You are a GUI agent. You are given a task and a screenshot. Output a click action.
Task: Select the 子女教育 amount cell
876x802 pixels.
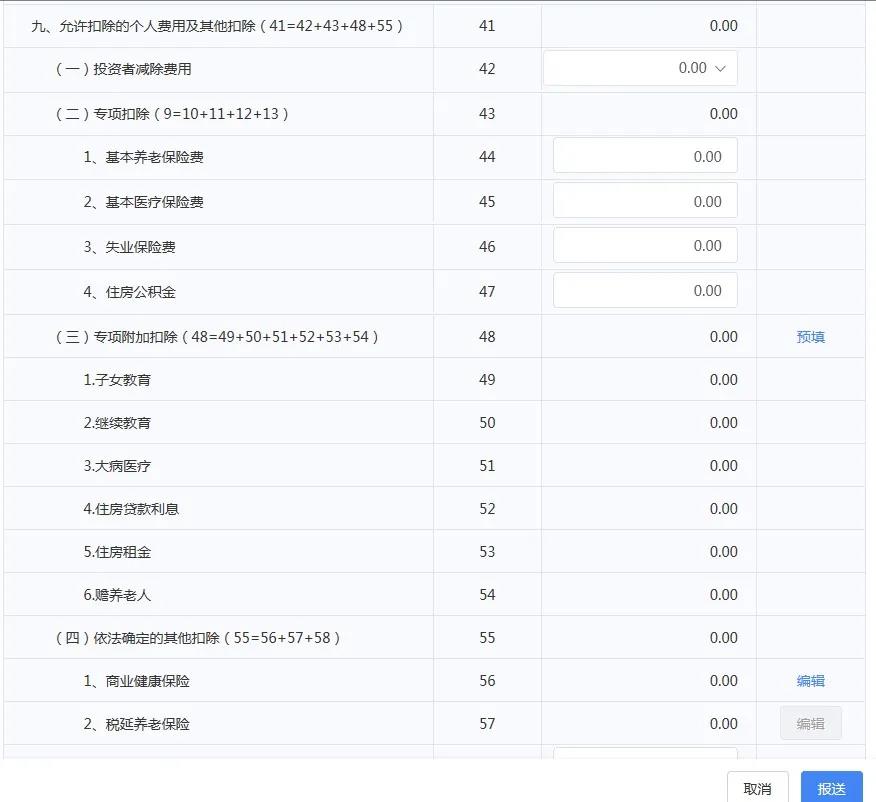point(640,379)
